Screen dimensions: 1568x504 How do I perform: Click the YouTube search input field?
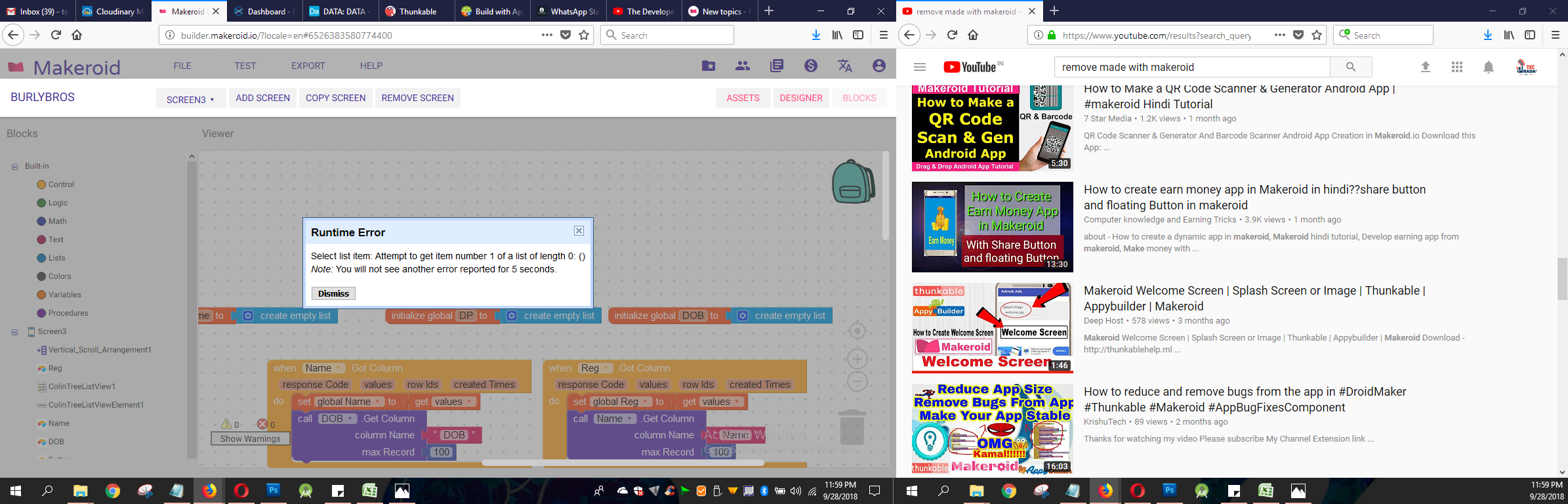coord(1192,67)
